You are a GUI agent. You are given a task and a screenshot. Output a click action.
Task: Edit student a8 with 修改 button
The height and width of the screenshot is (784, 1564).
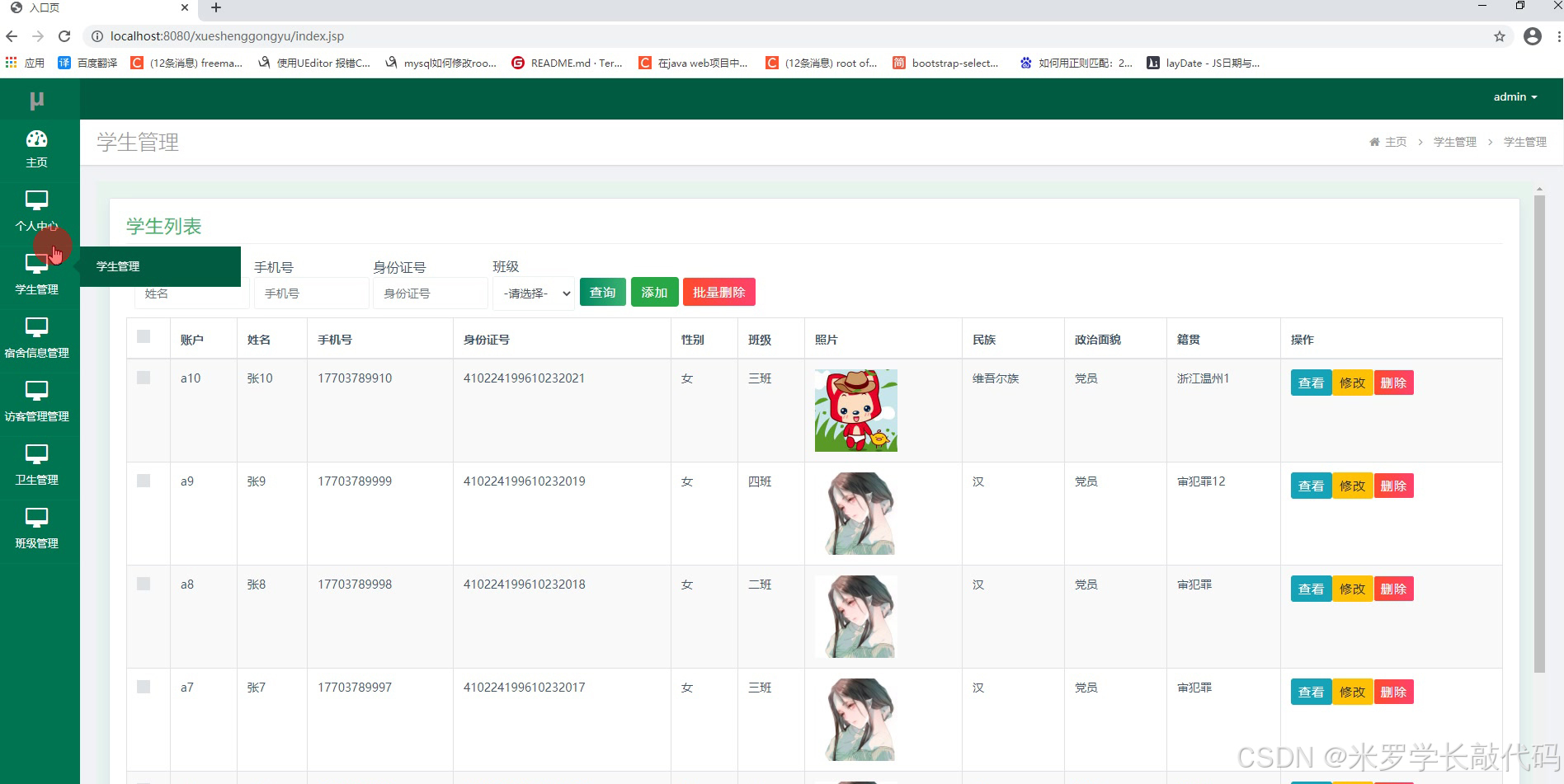1352,589
